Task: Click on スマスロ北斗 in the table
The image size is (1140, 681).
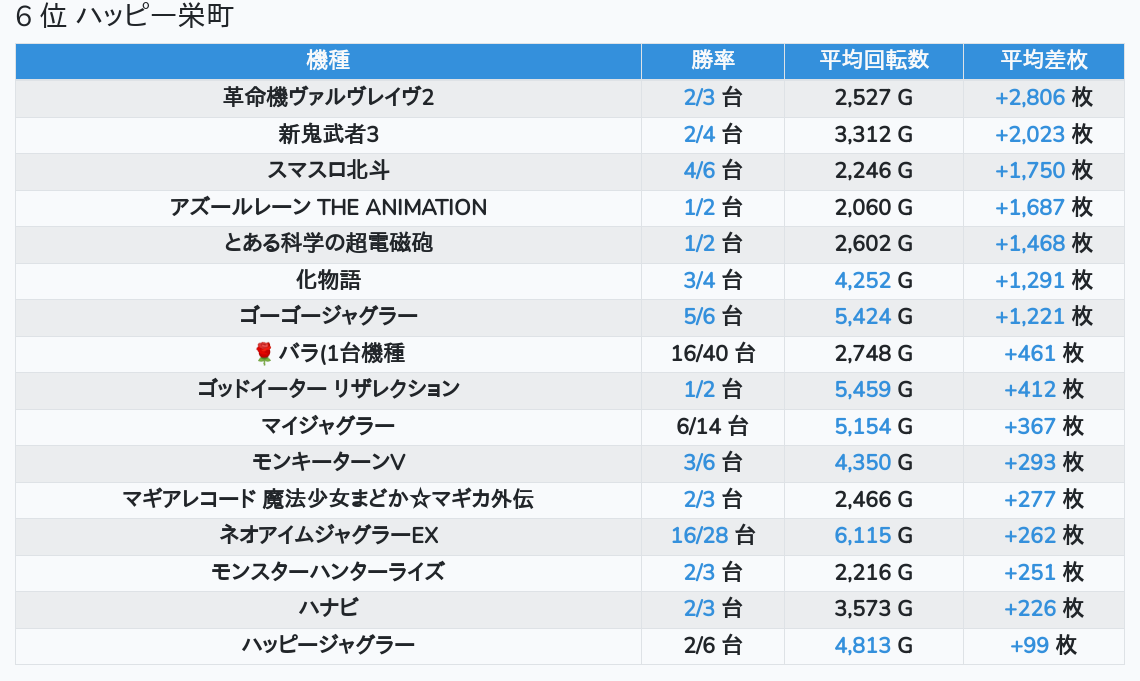Action: 328,171
